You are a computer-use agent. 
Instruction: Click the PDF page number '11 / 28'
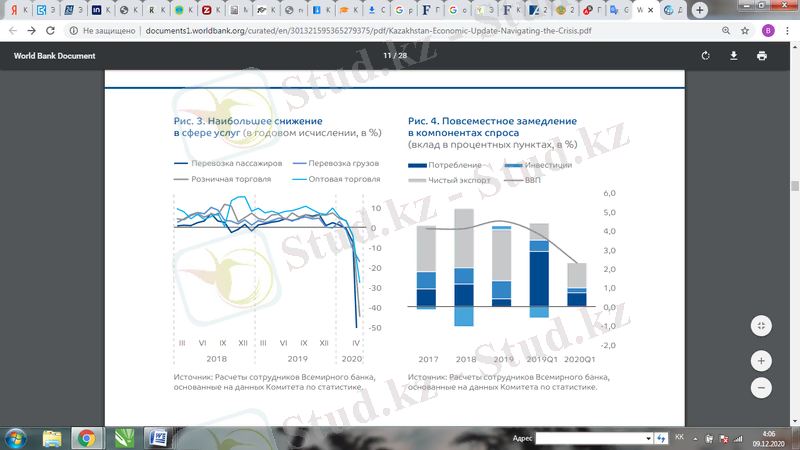[x=395, y=56]
